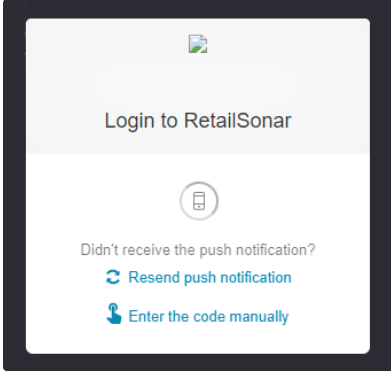Click the circular arrows resend icon
The image size is (391, 371).
[113, 277]
